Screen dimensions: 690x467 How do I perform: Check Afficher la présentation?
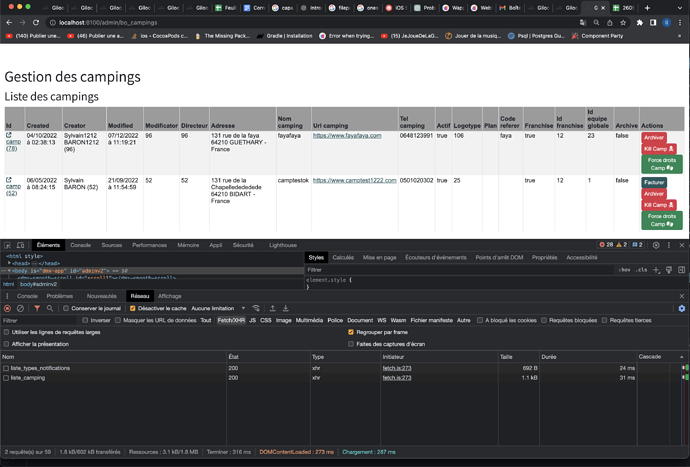[x=6, y=344]
